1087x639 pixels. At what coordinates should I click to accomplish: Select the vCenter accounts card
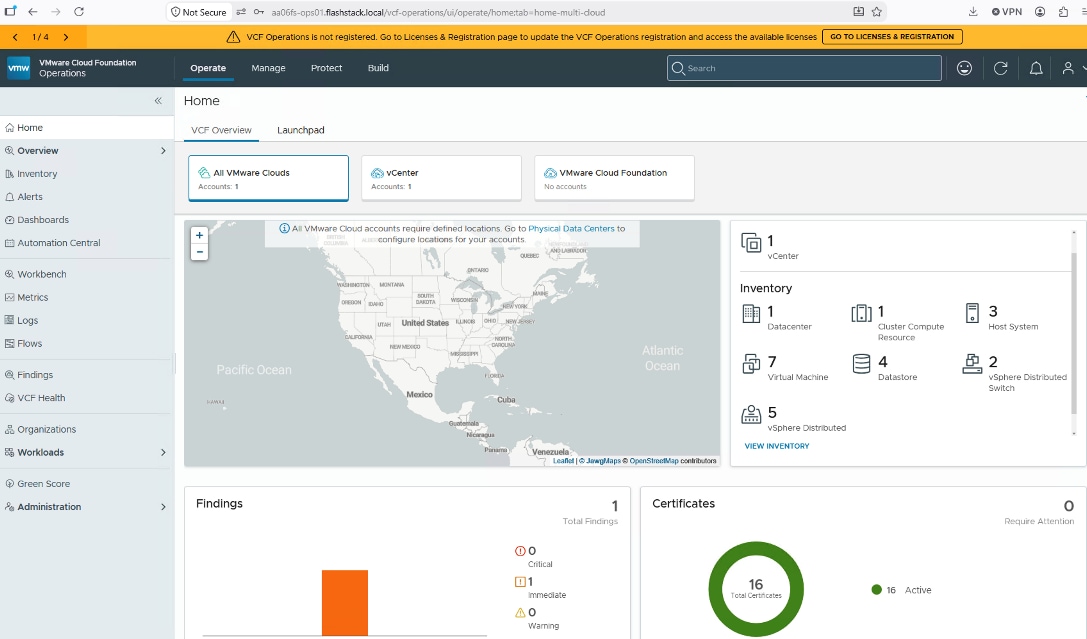click(x=441, y=178)
